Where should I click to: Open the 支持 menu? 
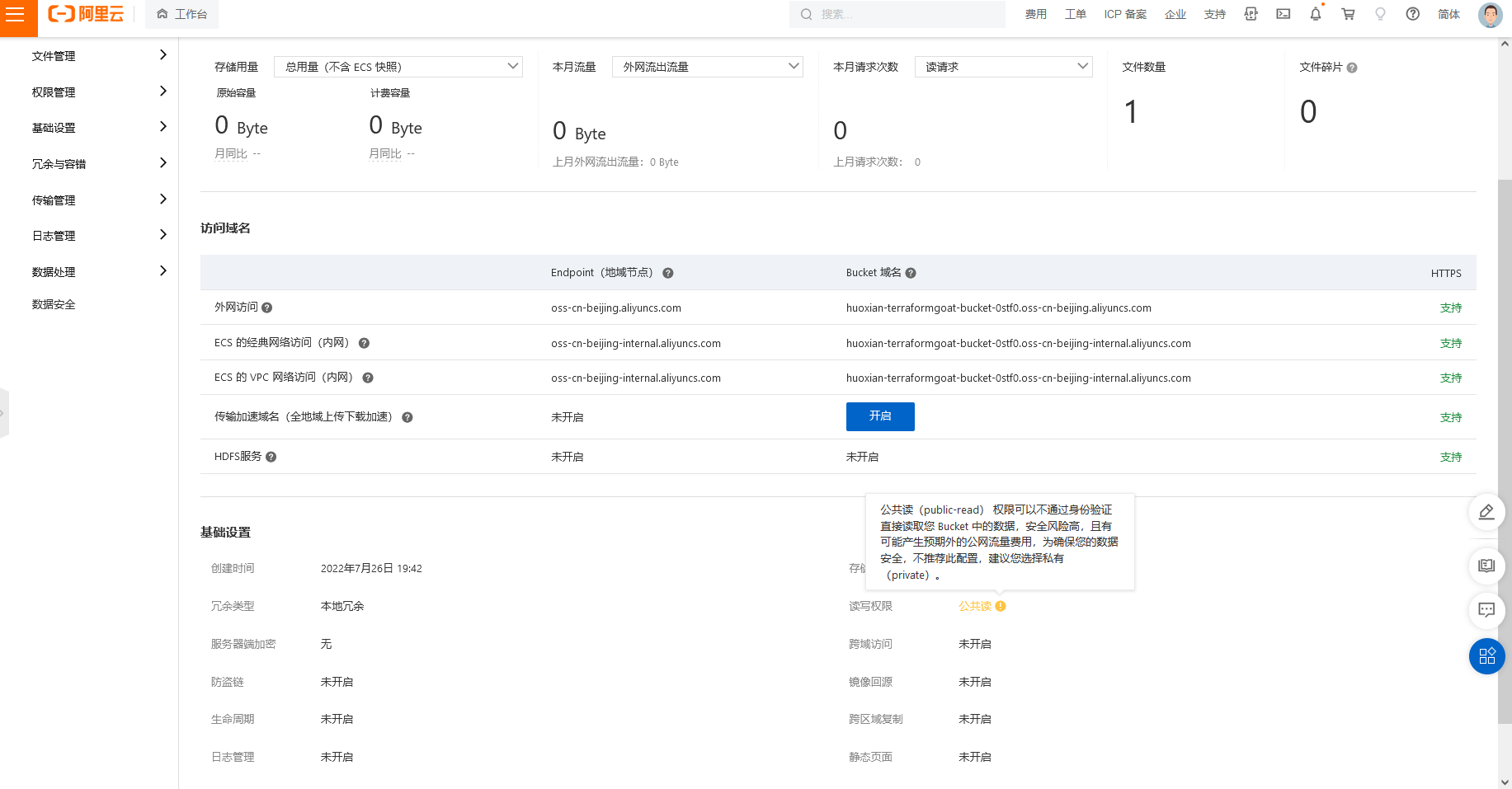pyautogui.click(x=1215, y=14)
